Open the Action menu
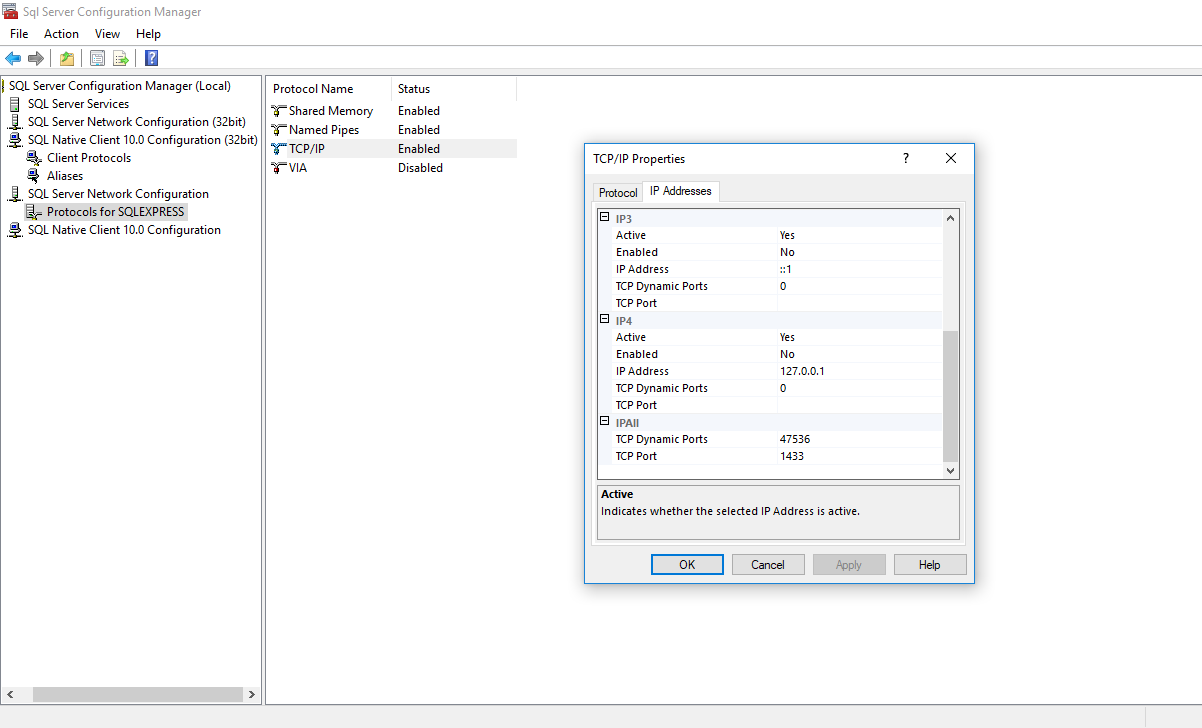Viewport: 1202px width, 728px height. click(61, 34)
